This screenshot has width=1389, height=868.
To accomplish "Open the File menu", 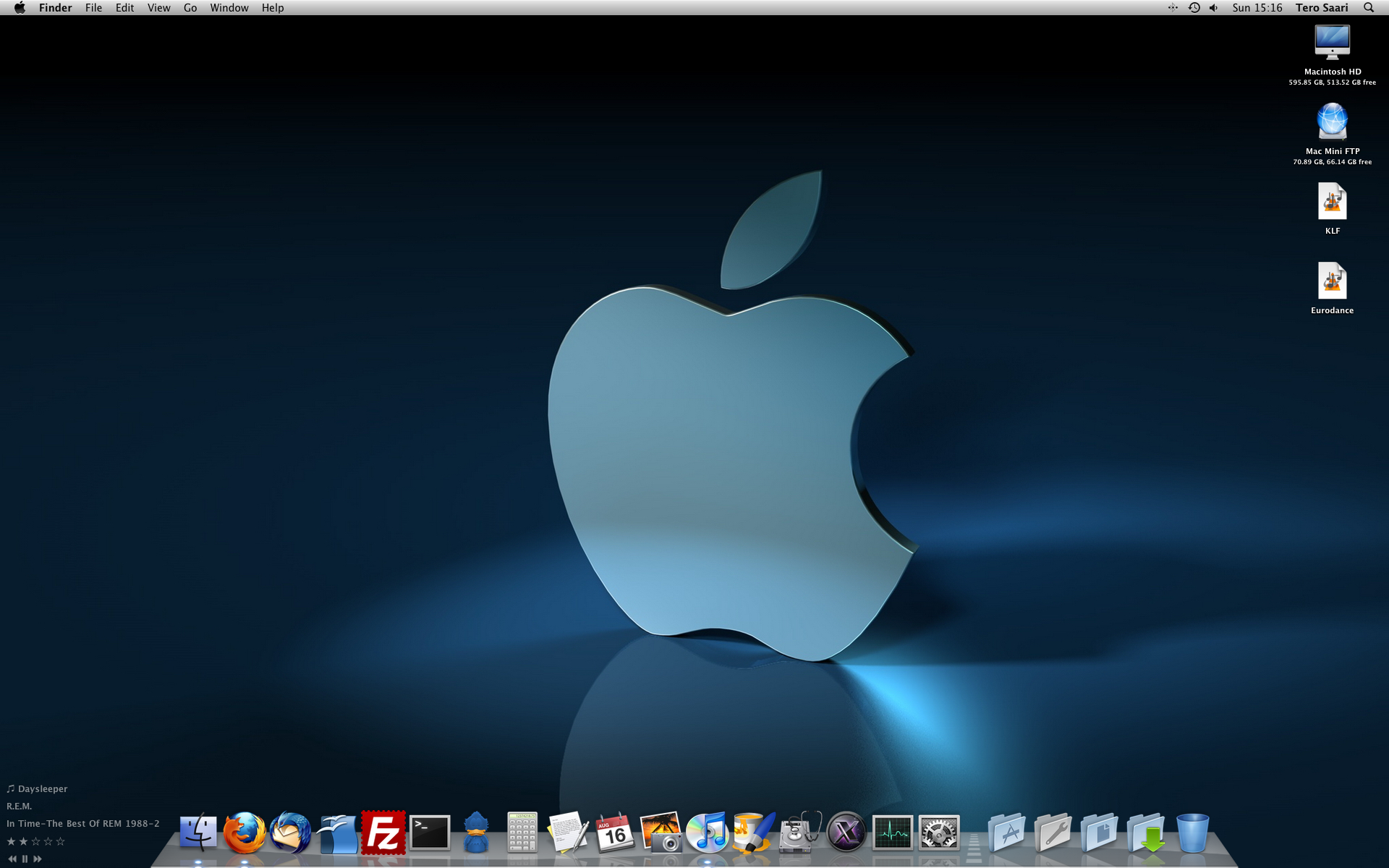I will click(93, 8).
